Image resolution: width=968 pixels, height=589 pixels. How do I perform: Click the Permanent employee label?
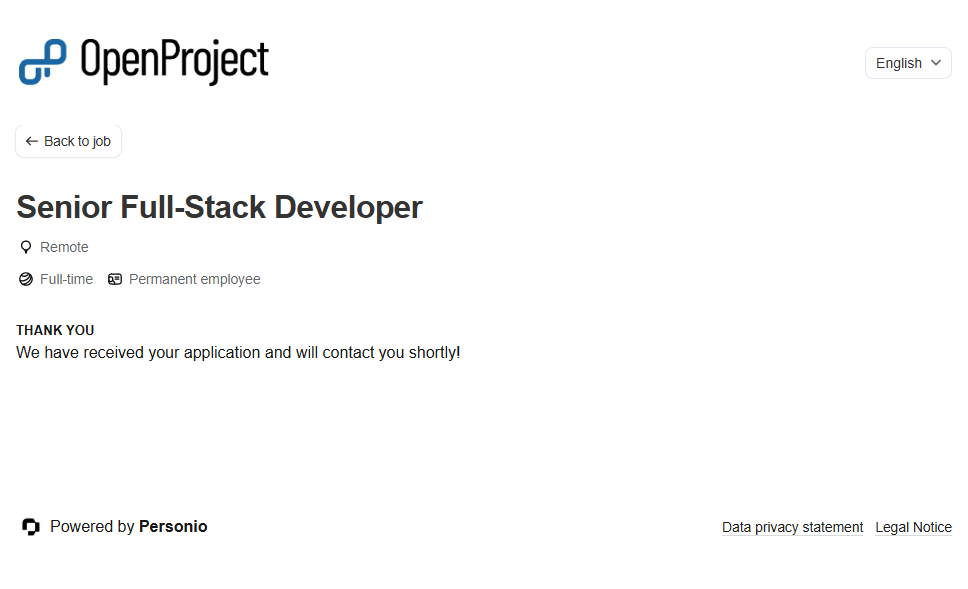pos(194,279)
